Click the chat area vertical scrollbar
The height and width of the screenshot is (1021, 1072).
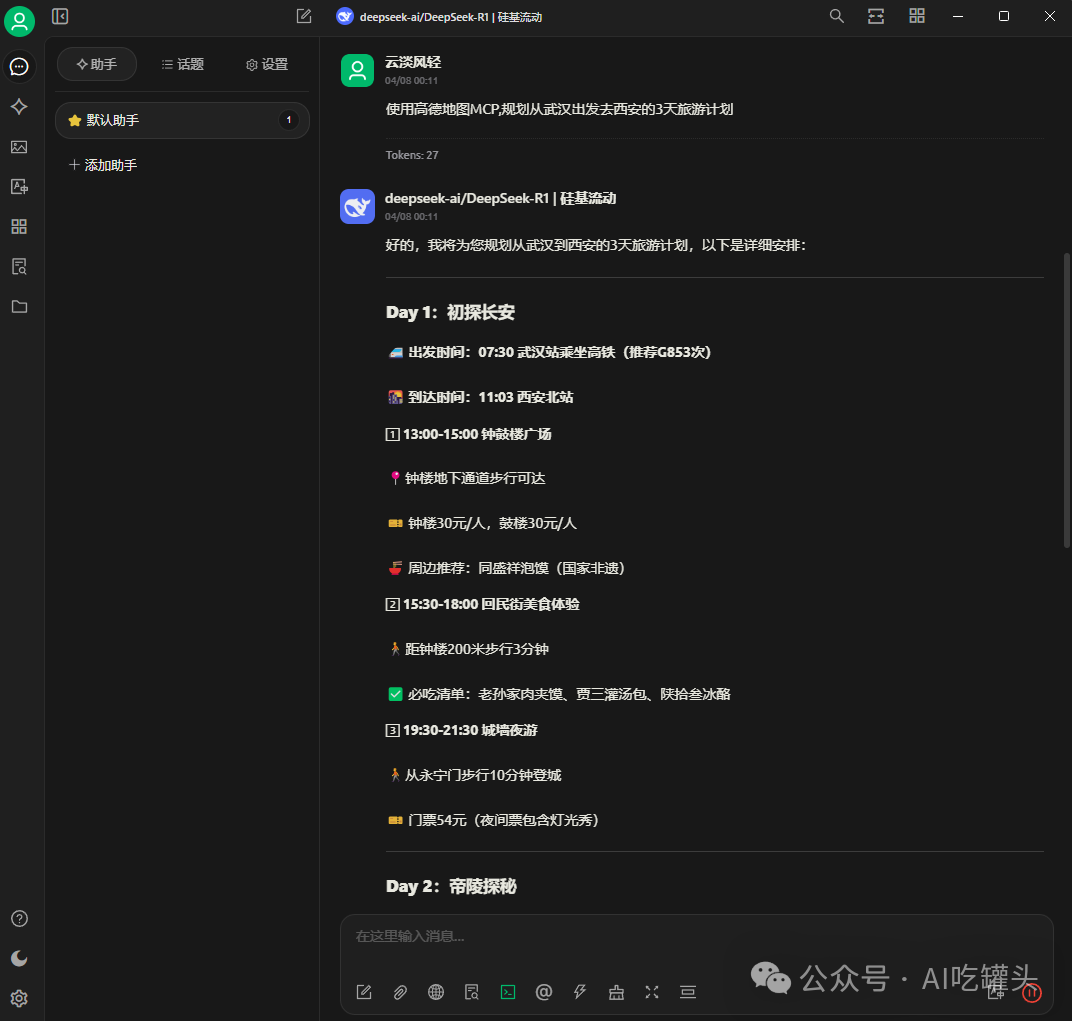point(1067,400)
